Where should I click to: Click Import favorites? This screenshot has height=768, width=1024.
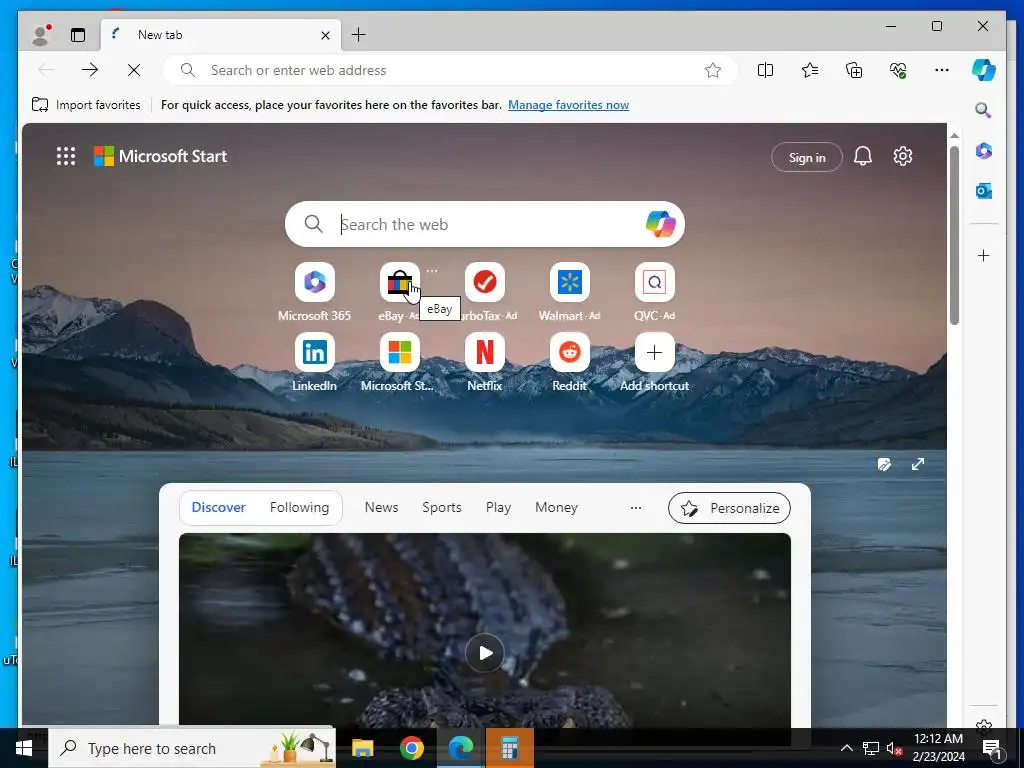coord(86,104)
